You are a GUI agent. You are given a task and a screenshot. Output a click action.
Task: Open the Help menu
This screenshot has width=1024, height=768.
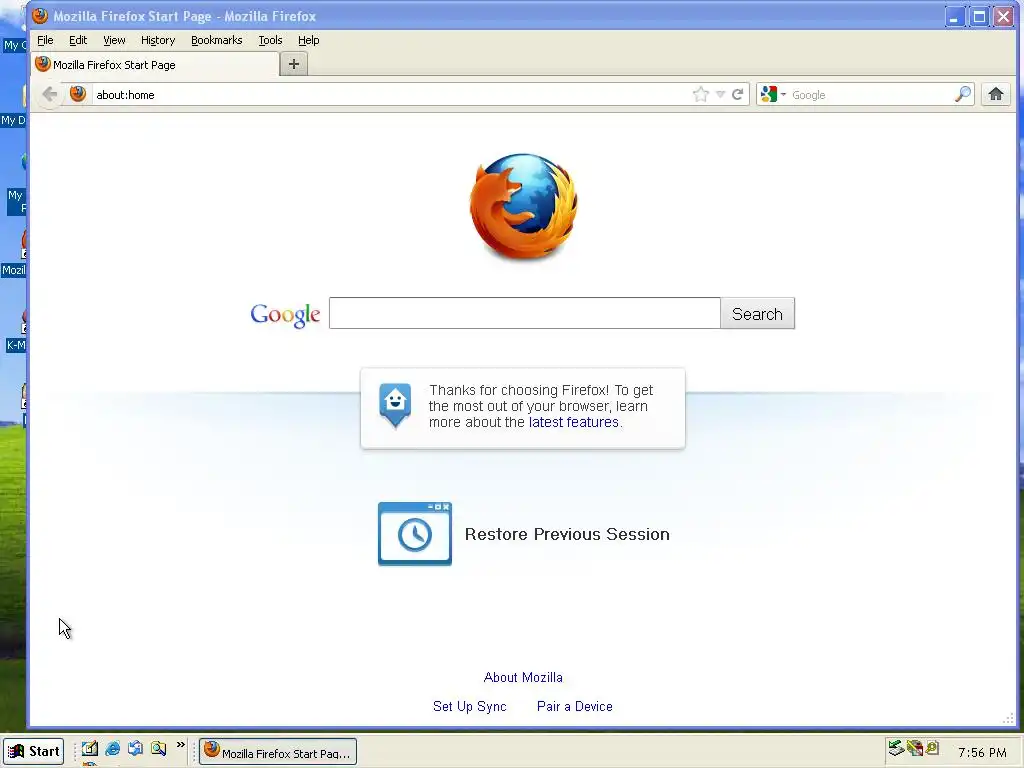coord(308,40)
